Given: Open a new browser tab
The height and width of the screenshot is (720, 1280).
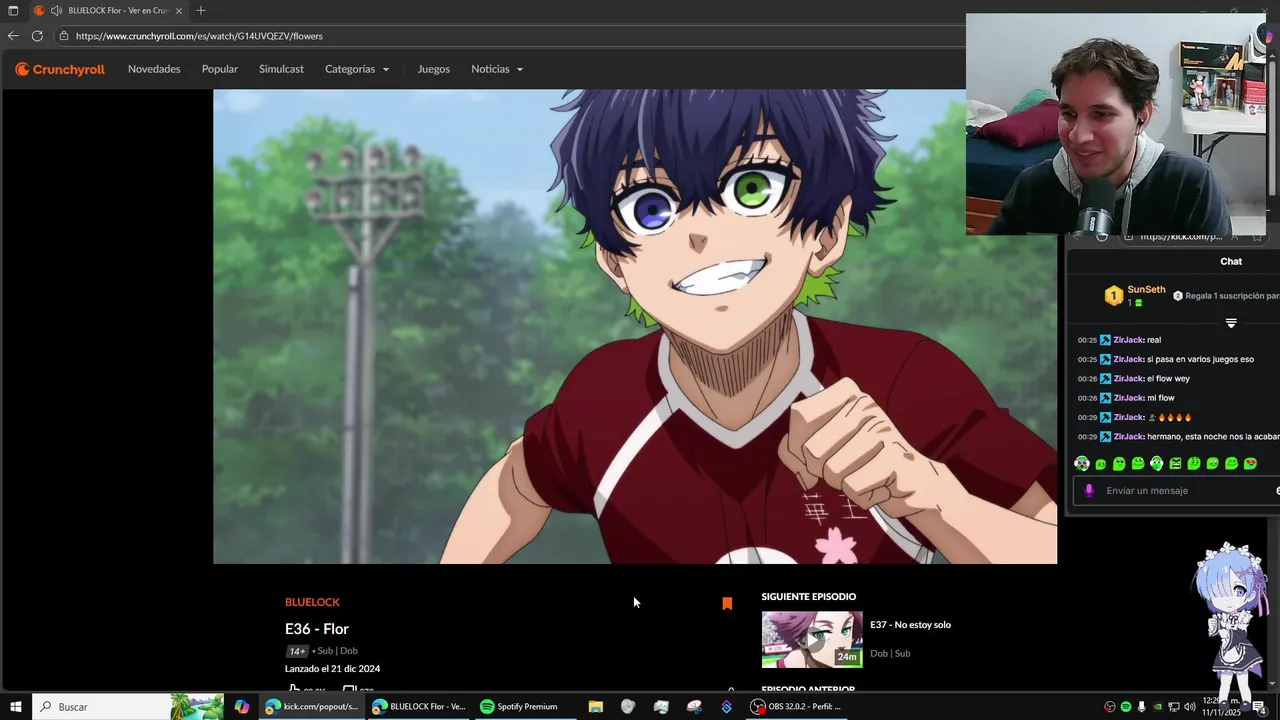Looking at the screenshot, I should (x=201, y=10).
